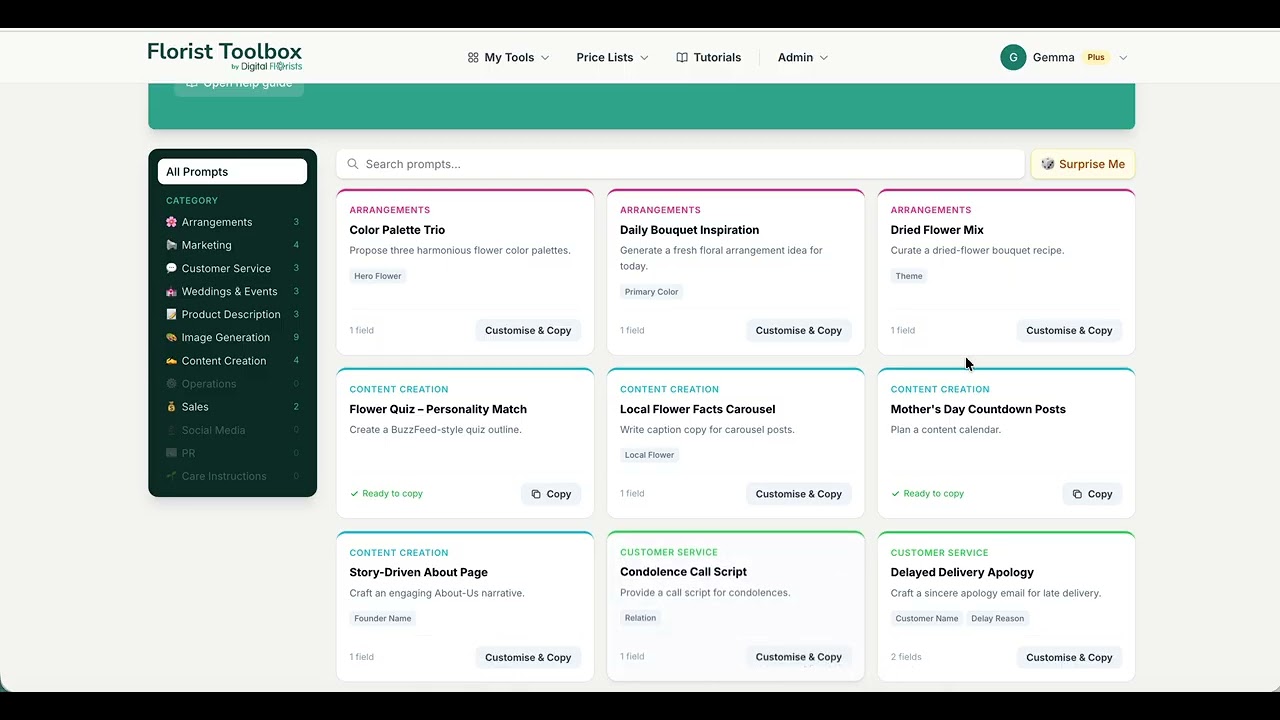
Task: Filter by Content Creation category
Action: [x=232, y=360]
